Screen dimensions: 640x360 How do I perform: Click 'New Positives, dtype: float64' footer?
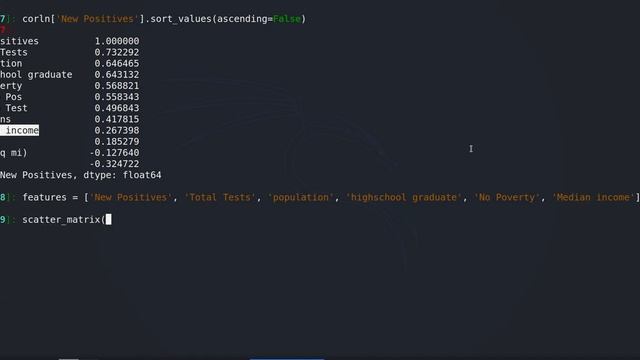pyautogui.click(x=81, y=175)
